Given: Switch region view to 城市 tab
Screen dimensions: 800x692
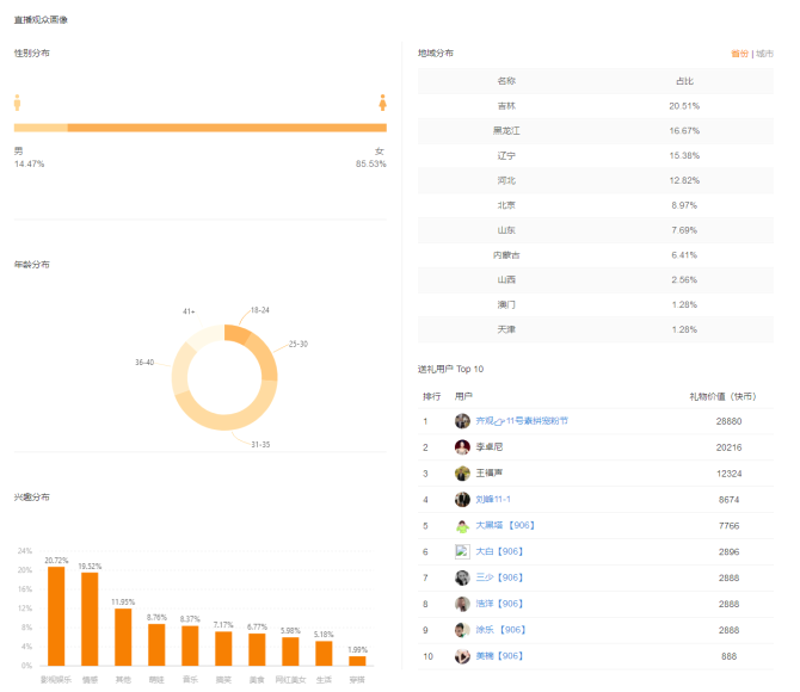Looking at the screenshot, I should (x=764, y=54).
